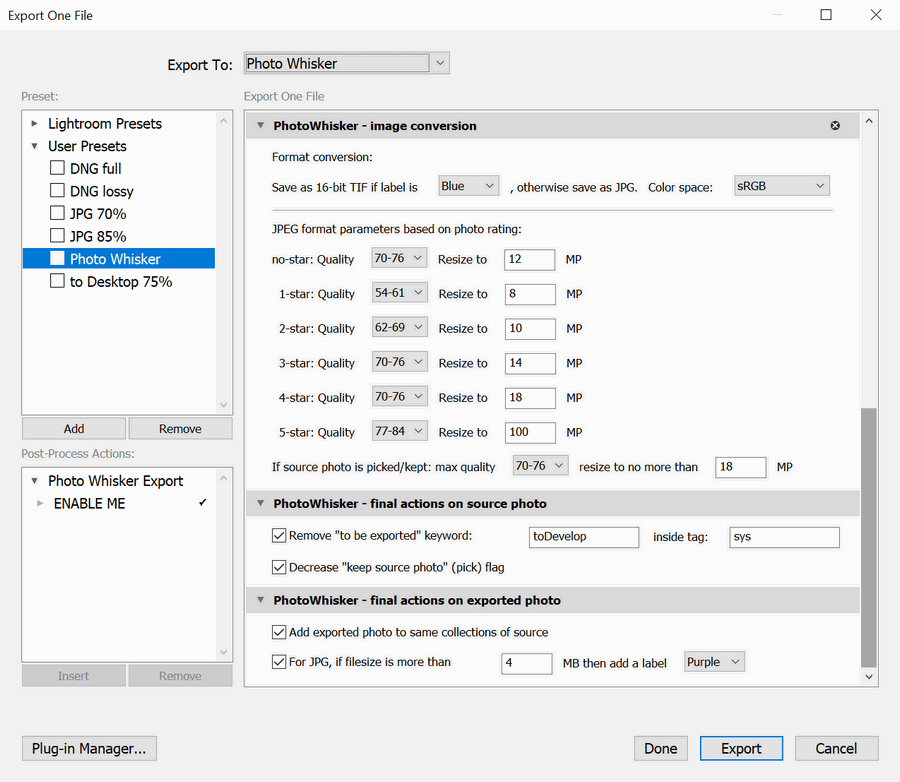
Task: Click preset list scroll up arrow
Action: [224, 121]
